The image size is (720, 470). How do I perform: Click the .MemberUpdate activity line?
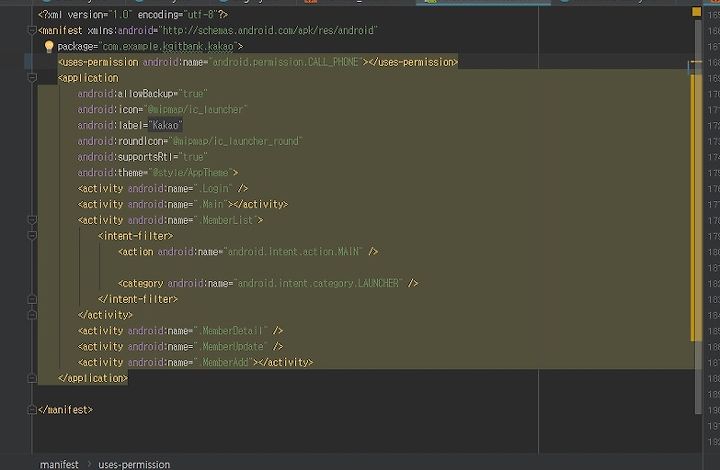pos(180,347)
